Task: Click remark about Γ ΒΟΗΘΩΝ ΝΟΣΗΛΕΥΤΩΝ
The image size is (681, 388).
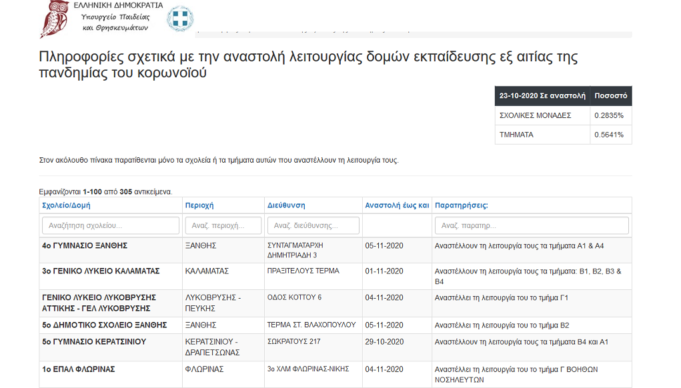Action: [x=516, y=375]
